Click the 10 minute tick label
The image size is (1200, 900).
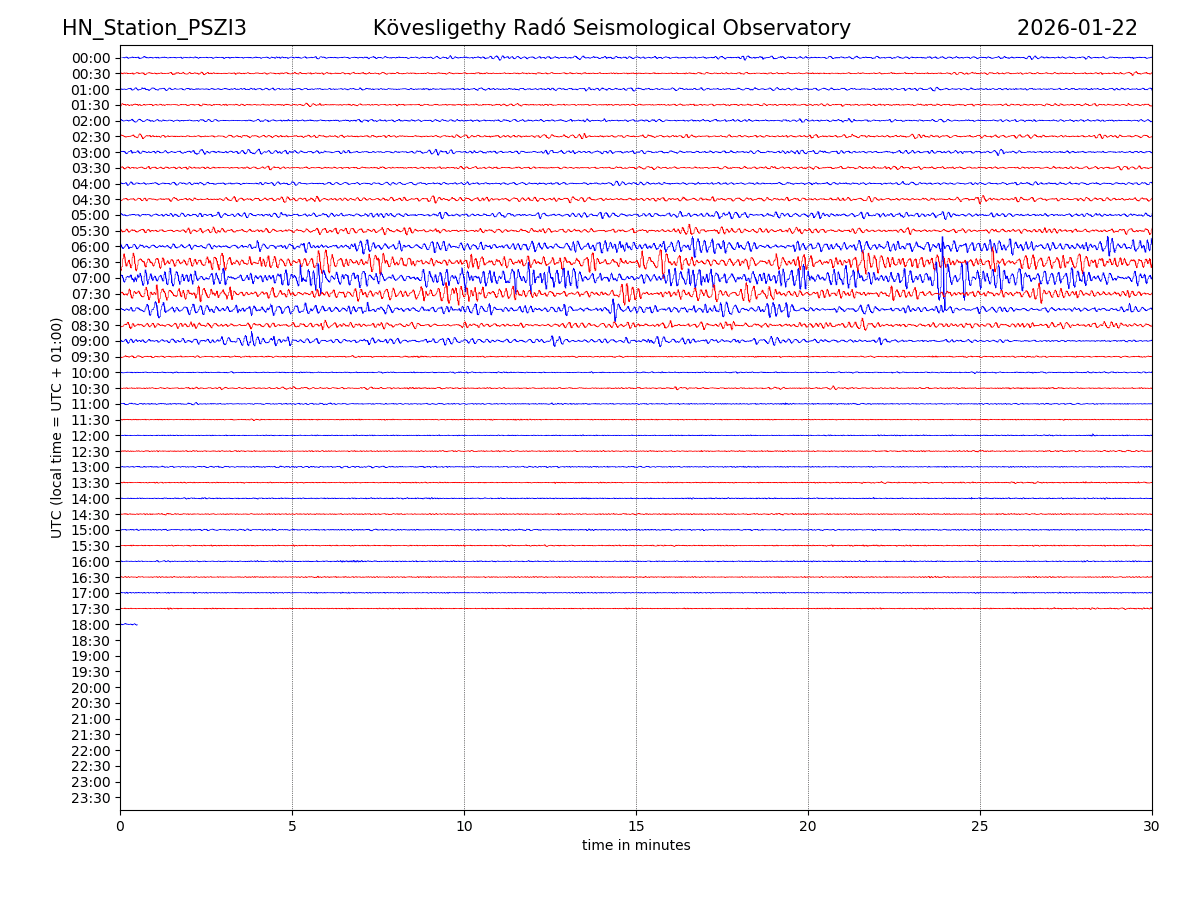tap(464, 827)
